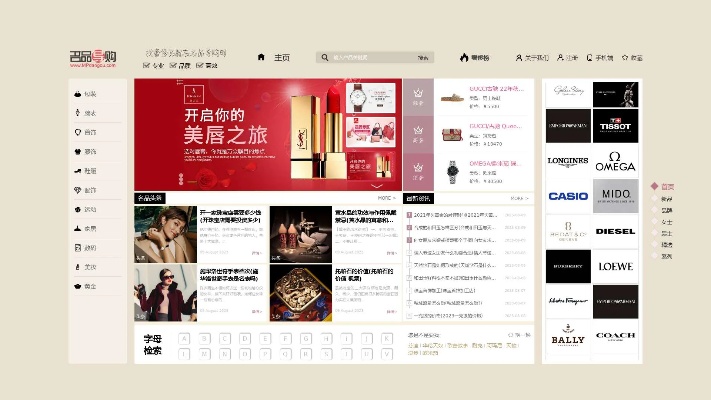Image resolution: width=711 pixels, height=400 pixels.
Task: Click the down chevron in banner
Action: point(377,186)
